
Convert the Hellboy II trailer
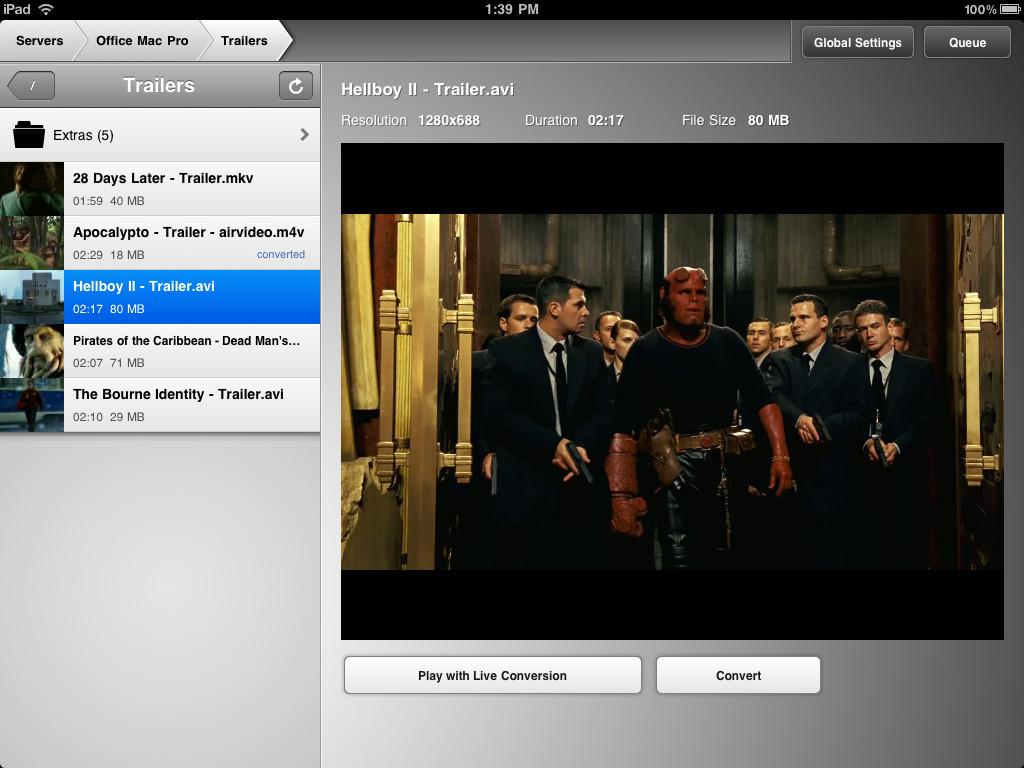(738, 675)
